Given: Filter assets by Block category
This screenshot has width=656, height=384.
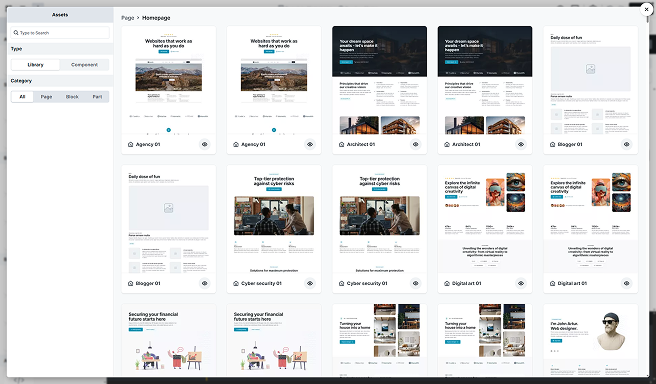Looking at the screenshot, I should pos(72,97).
